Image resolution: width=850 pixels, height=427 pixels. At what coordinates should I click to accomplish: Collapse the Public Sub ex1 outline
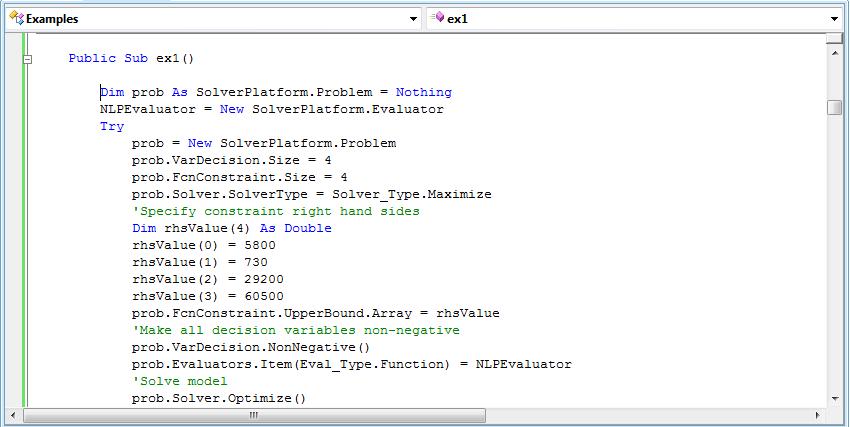[27, 59]
